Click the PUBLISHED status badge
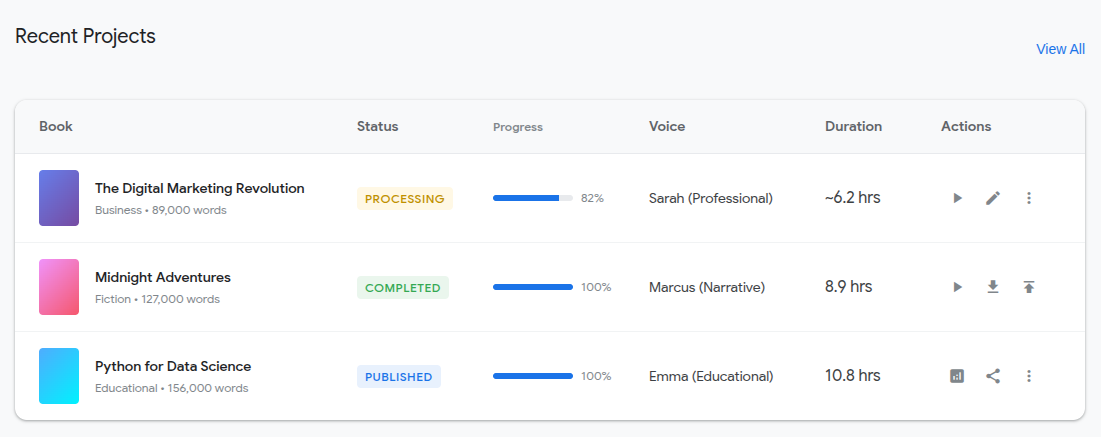Image resolution: width=1101 pixels, height=437 pixels. 399,377
